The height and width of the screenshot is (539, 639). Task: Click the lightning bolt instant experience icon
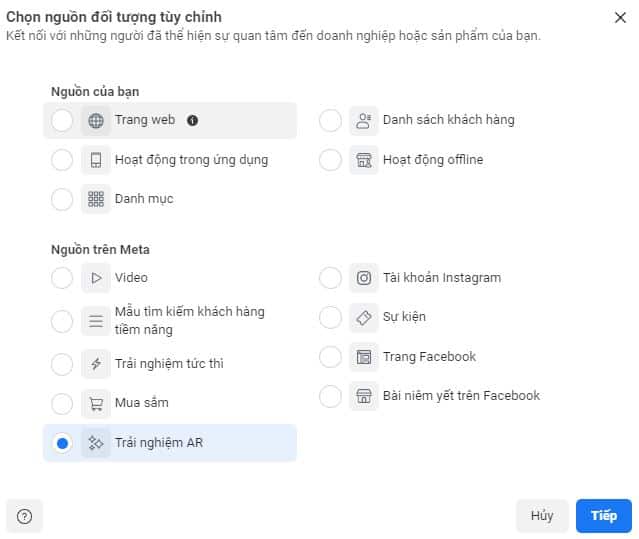point(96,364)
